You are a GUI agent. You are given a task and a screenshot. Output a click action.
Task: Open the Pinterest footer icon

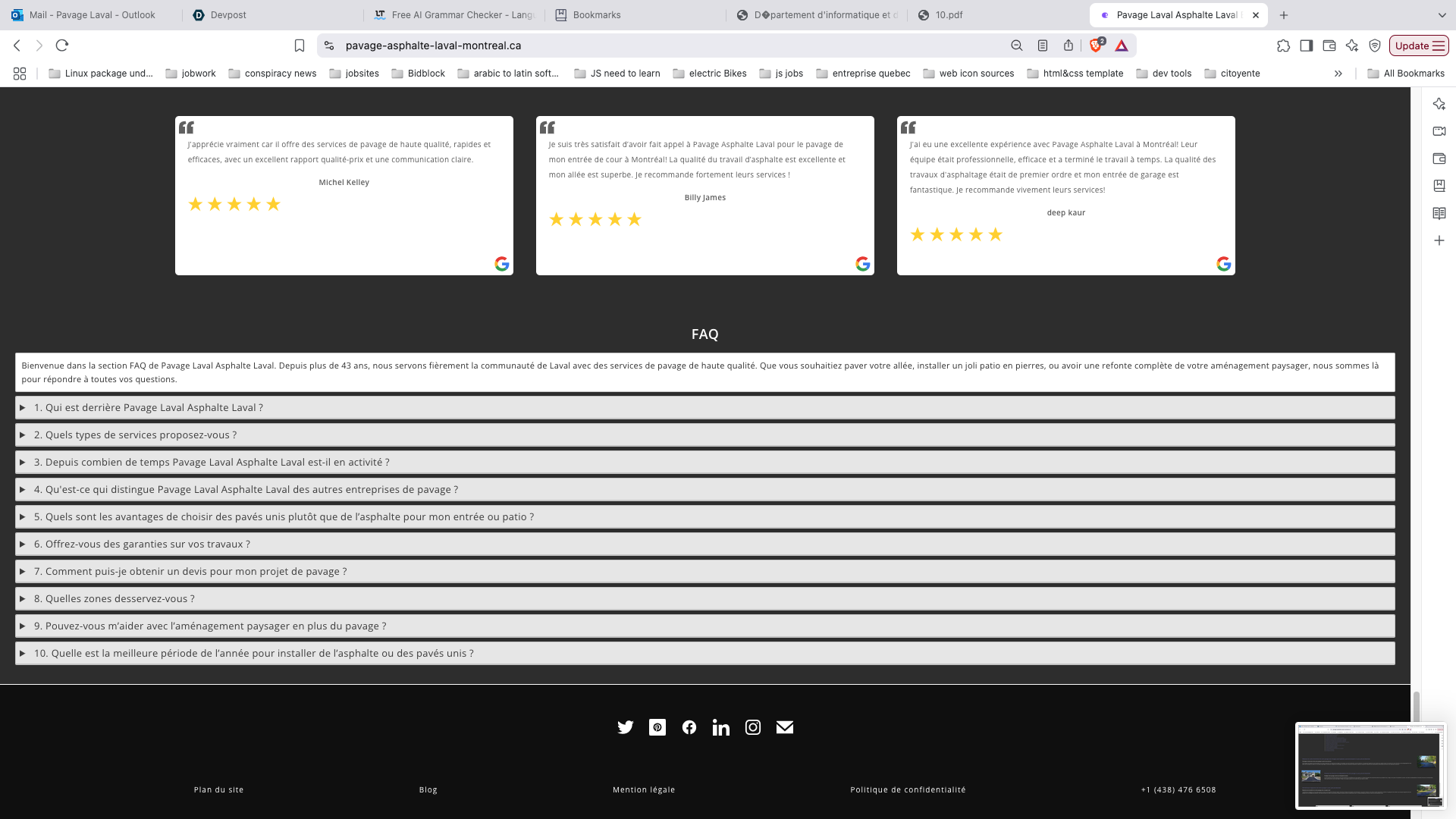[657, 727]
